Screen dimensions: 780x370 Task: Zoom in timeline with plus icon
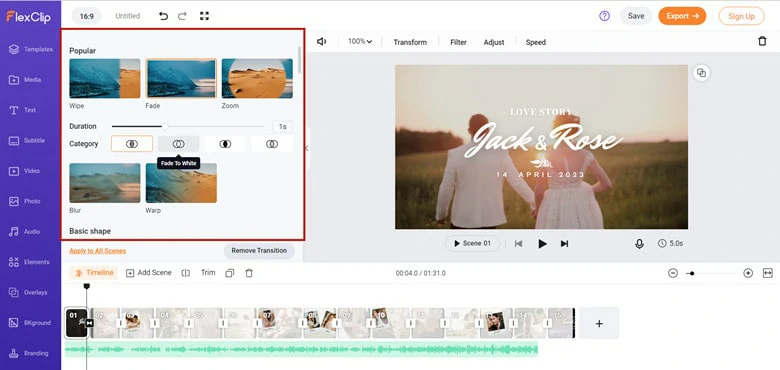pos(748,273)
